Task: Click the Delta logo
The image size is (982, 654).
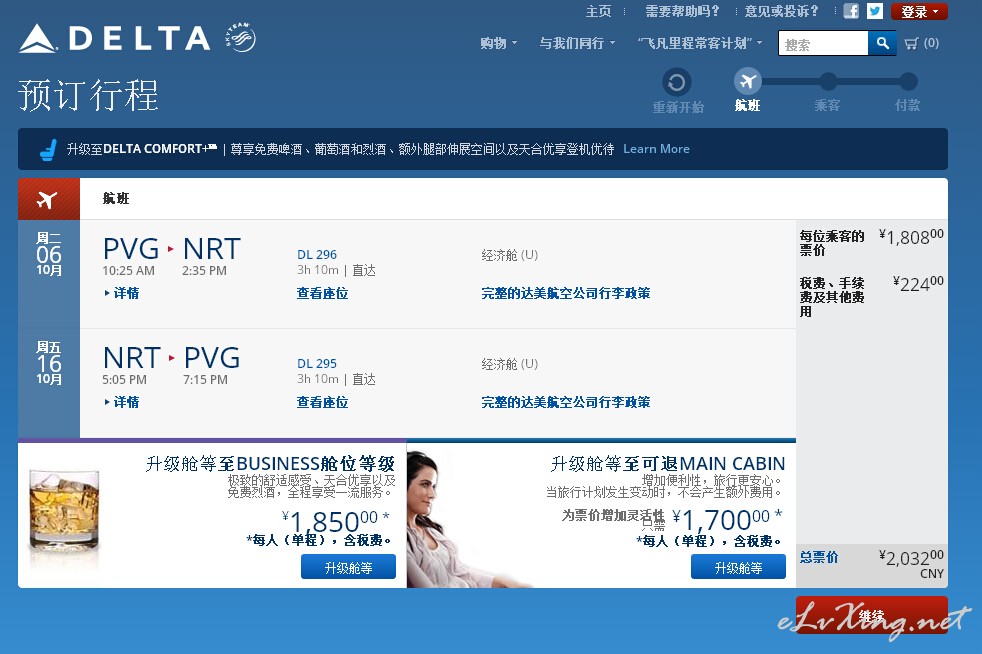Action: tap(114, 39)
